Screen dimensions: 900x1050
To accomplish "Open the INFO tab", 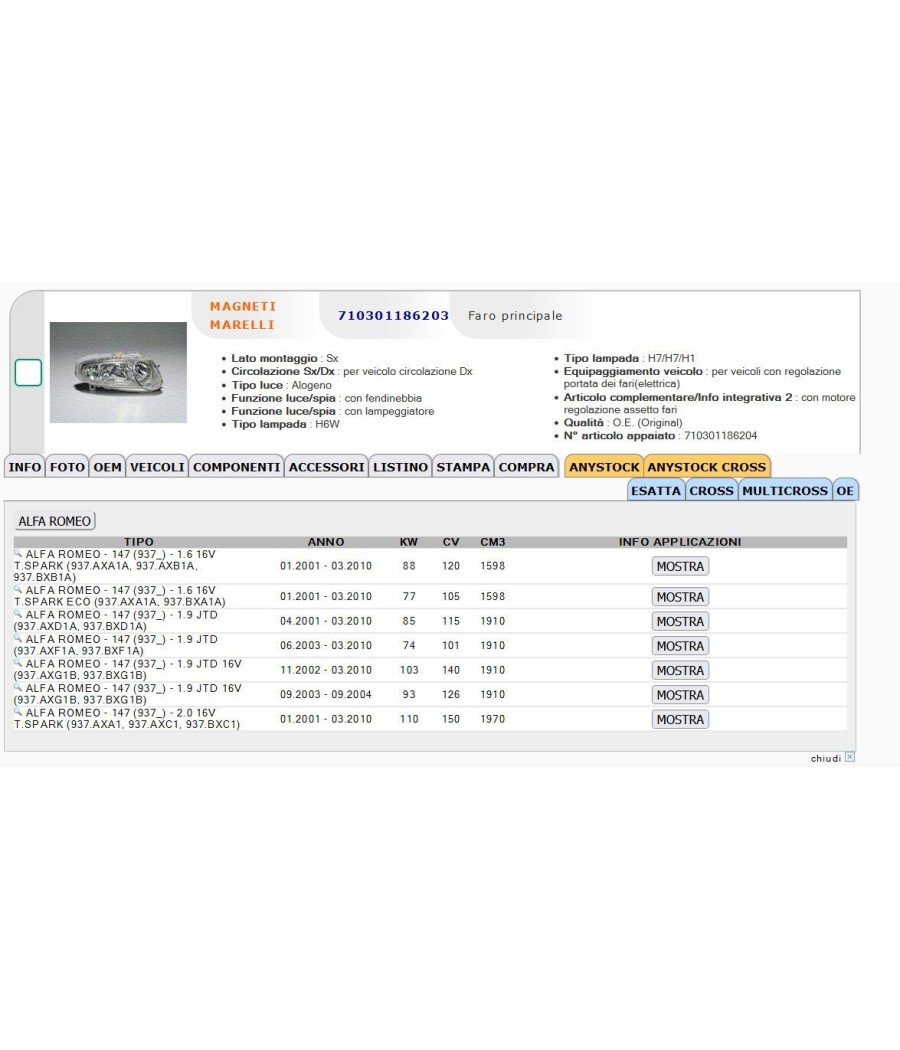I will (25, 467).
